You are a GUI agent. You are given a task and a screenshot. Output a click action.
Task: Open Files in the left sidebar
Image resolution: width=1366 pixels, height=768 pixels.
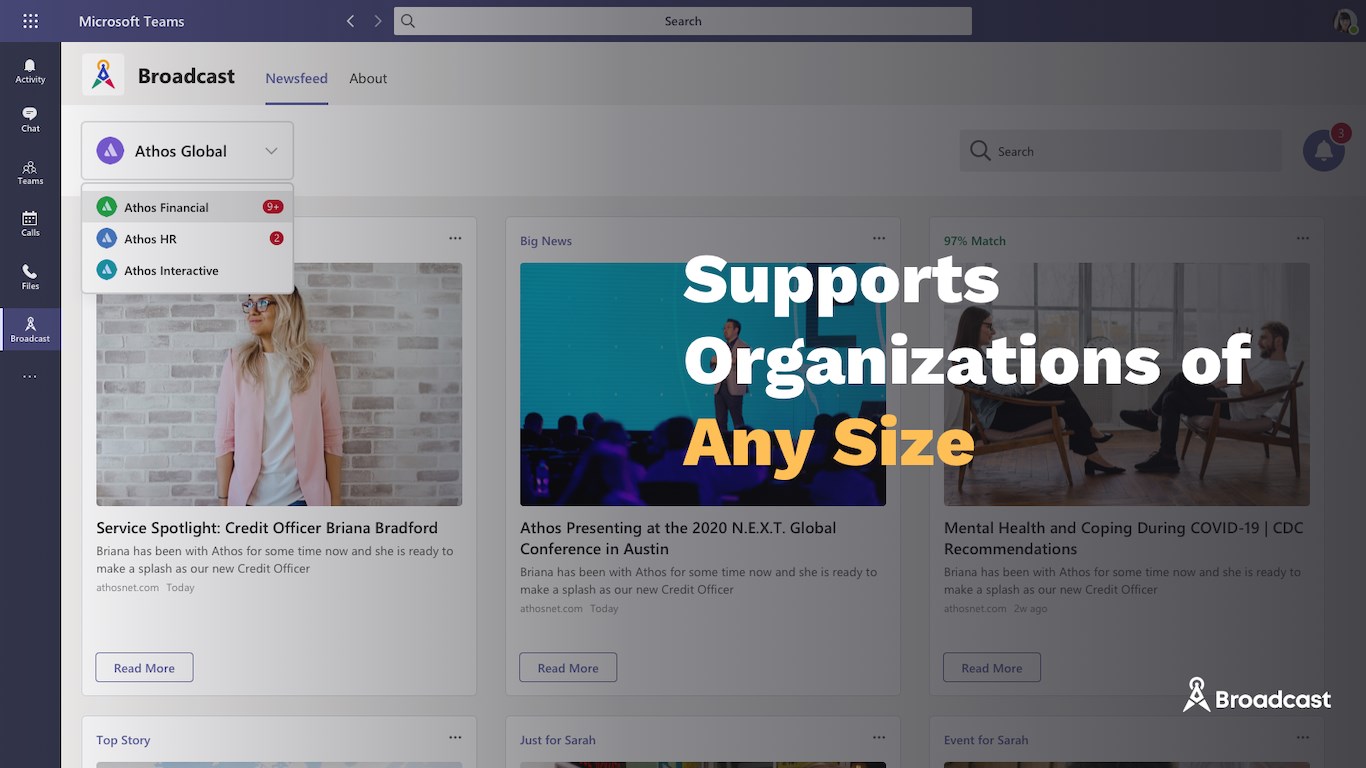point(30,277)
